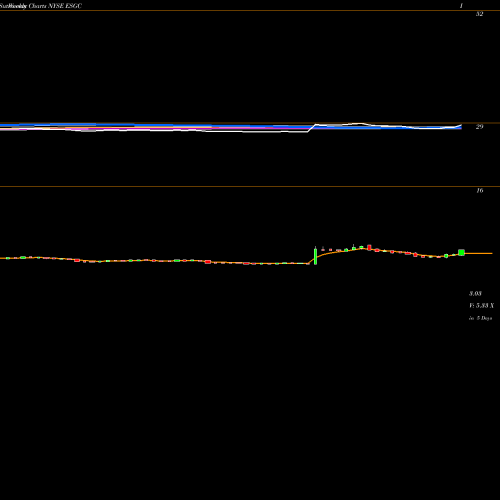Click the white moving average line's end
The width and height of the screenshot is (500, 500).
coord(461,125)
